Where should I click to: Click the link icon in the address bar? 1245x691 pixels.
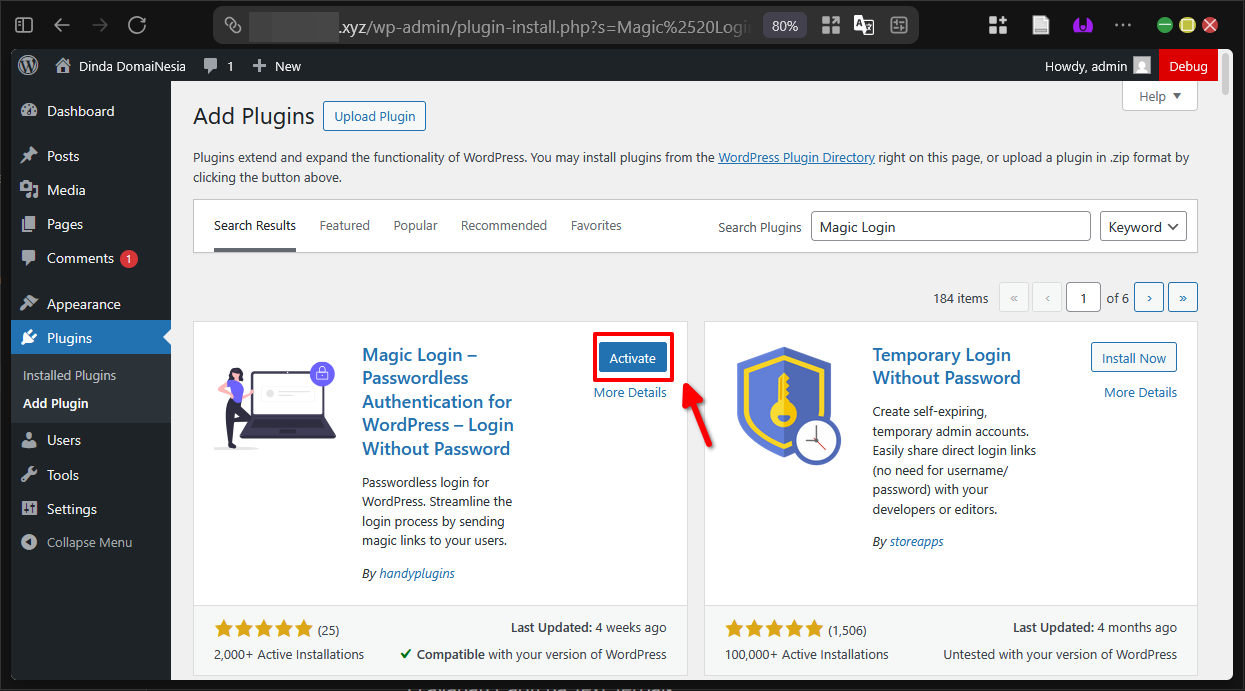point(233,25)
